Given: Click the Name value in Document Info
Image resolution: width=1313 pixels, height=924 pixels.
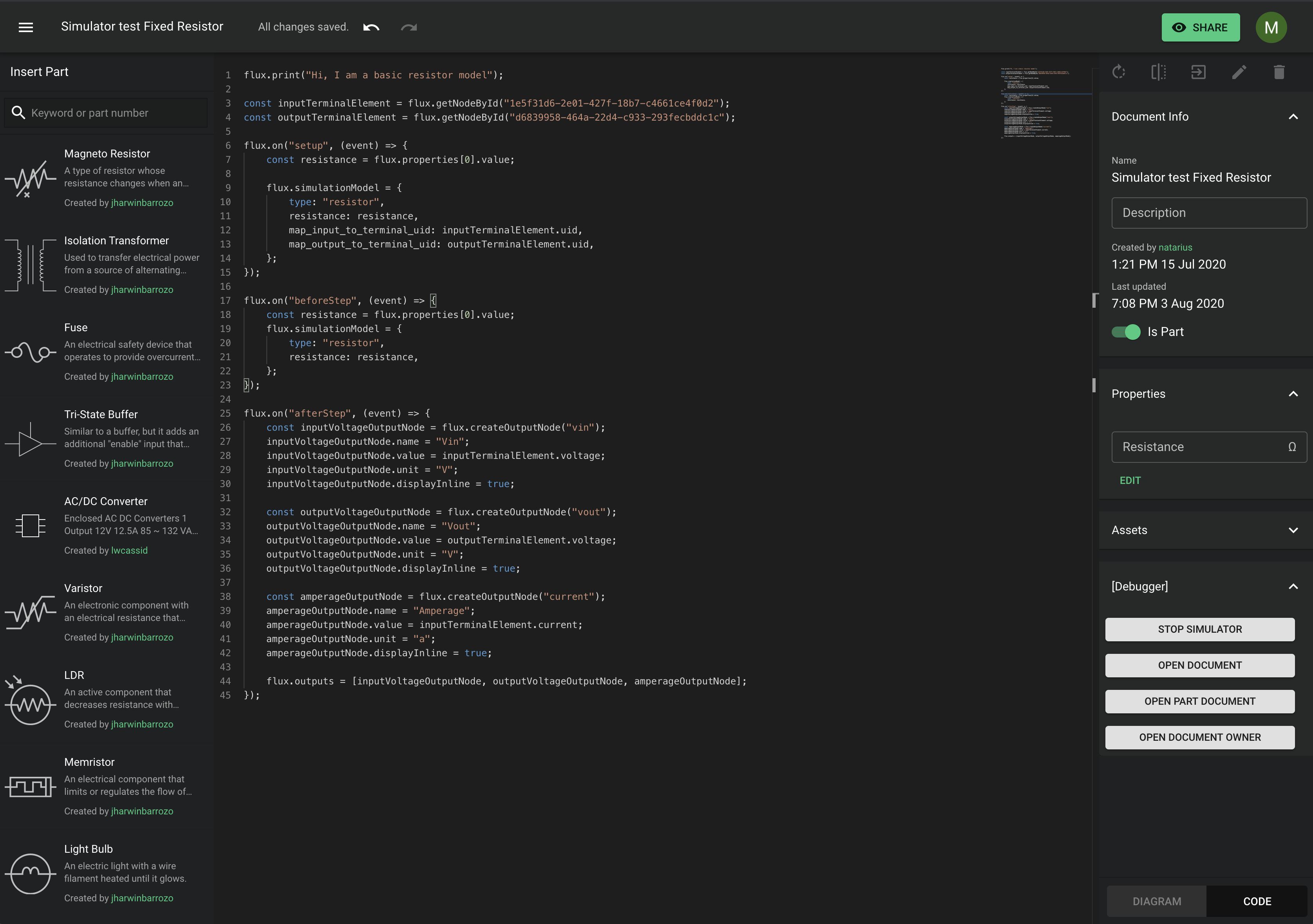Looking at the screenshot, I should [x=1191, y=178].
